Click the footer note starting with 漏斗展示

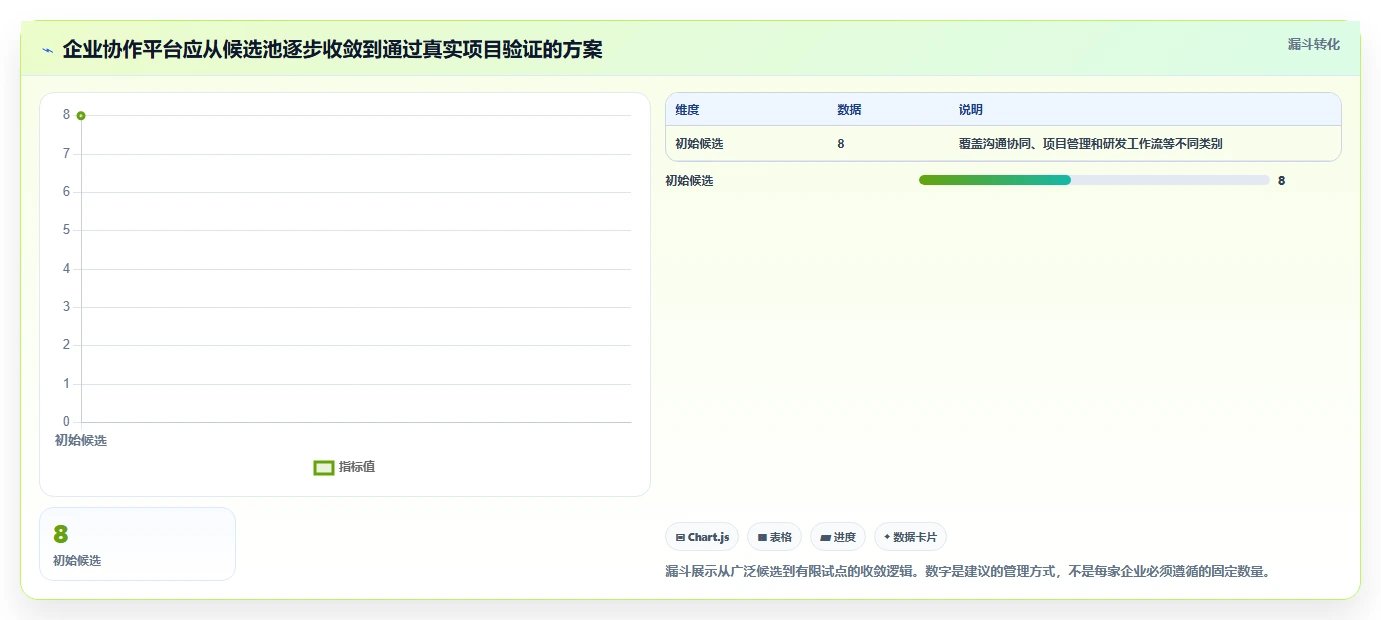point(967,572)
